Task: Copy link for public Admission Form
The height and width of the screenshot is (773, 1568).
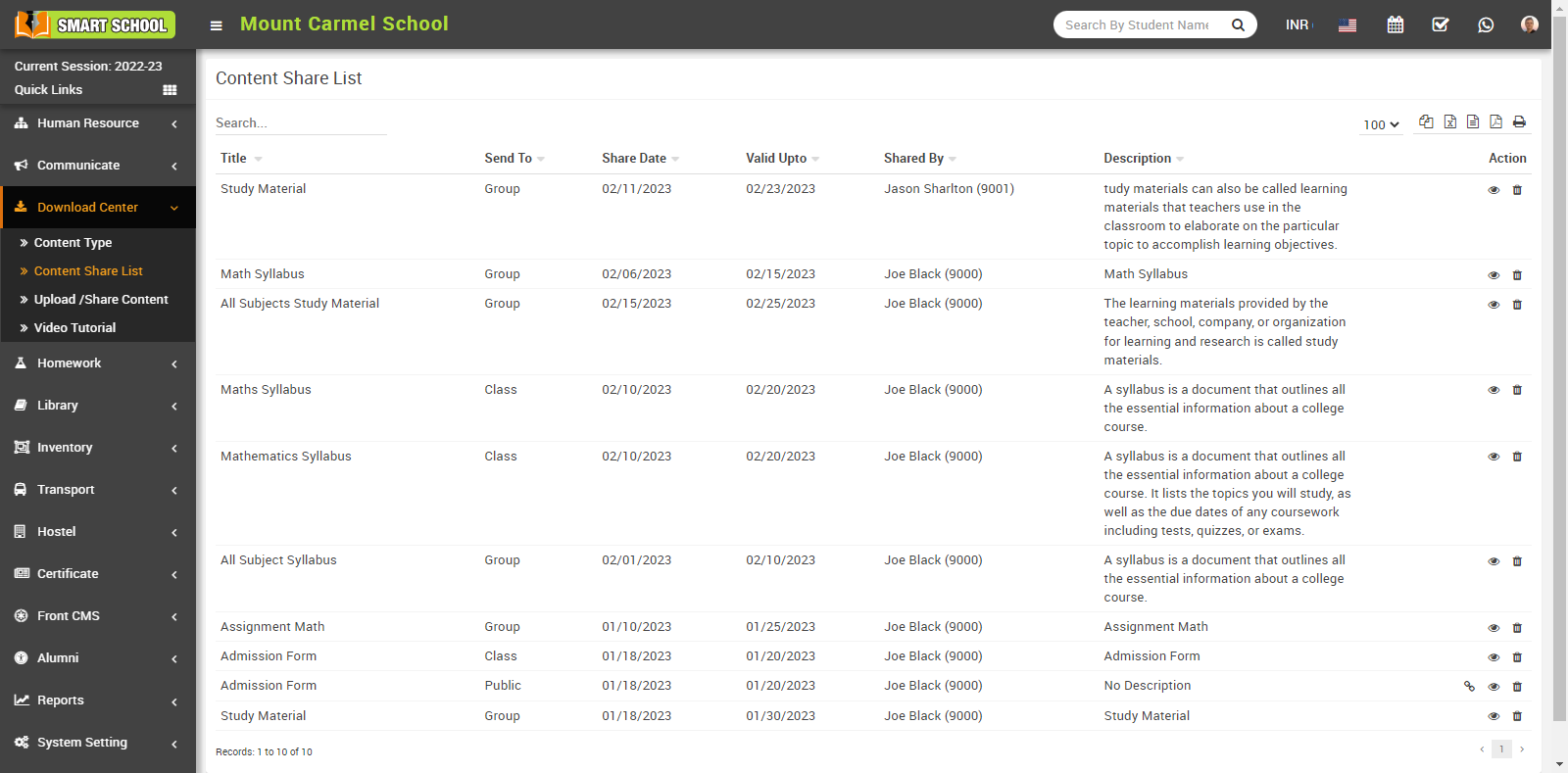Action: 1469,687
